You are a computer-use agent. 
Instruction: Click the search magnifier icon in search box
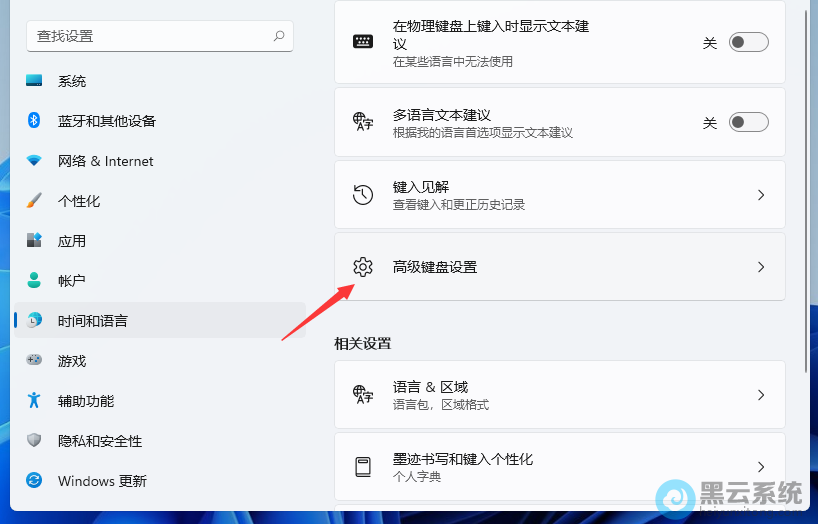pyautogui.click(x=279, y=36)
